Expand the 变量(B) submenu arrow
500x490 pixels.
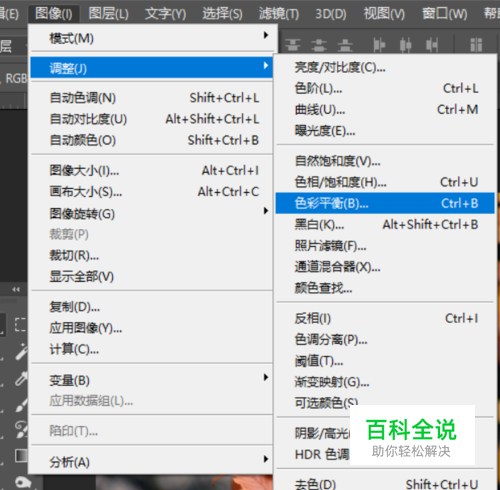(266, 377)
